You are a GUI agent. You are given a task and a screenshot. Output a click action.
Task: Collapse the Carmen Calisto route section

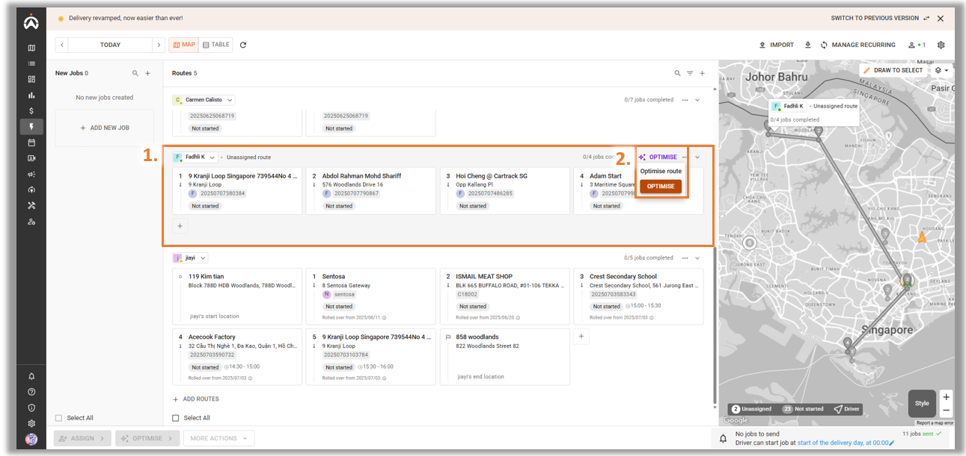point(697,100)
